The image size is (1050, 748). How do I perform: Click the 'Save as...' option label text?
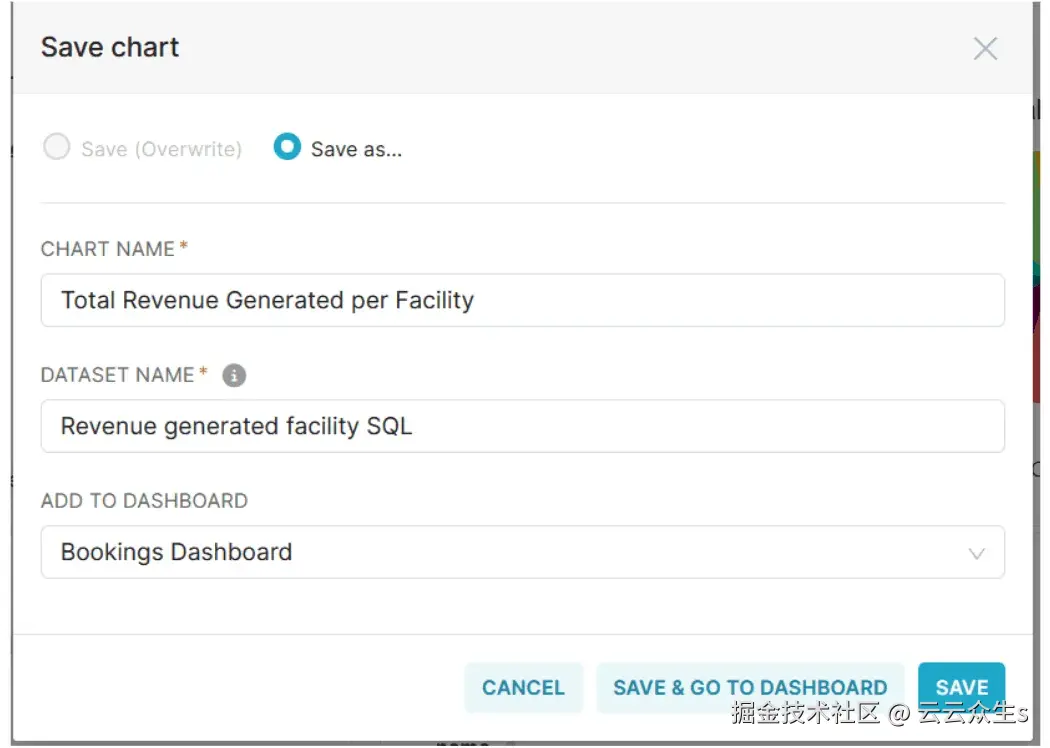point(356,150)
